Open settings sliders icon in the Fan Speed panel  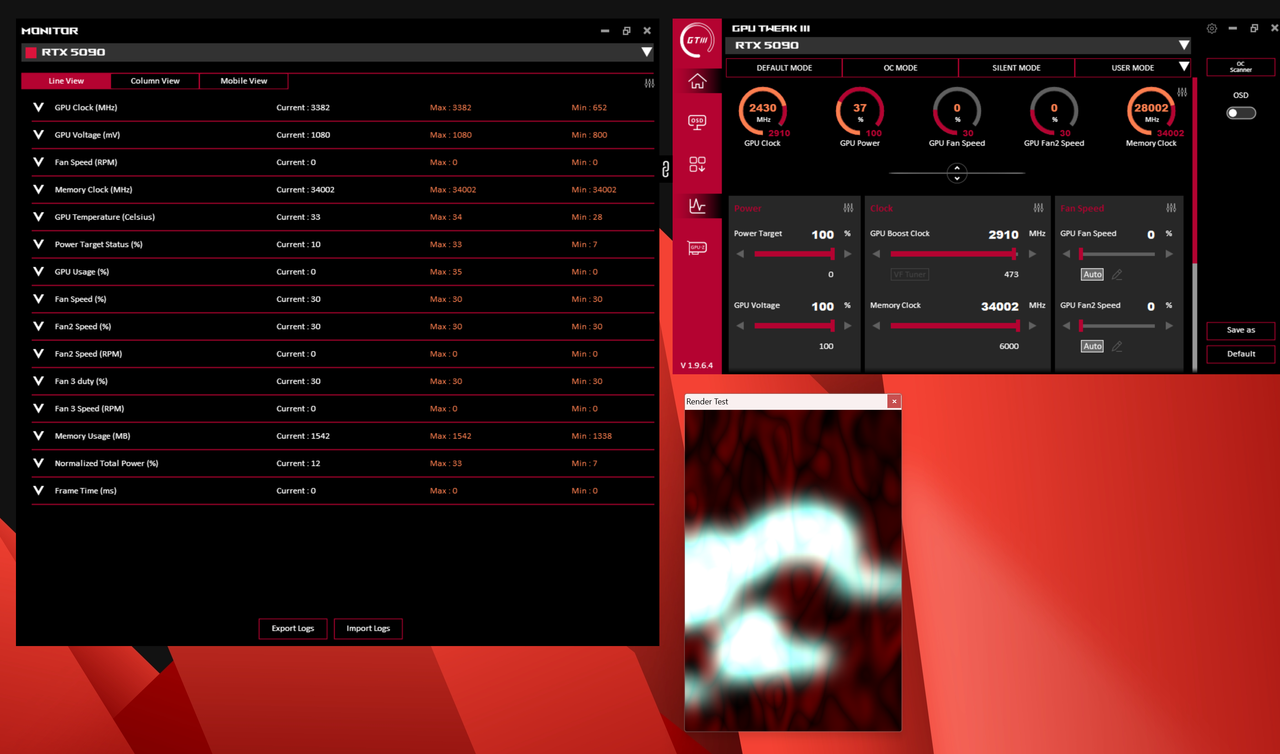pos(1171,208)
